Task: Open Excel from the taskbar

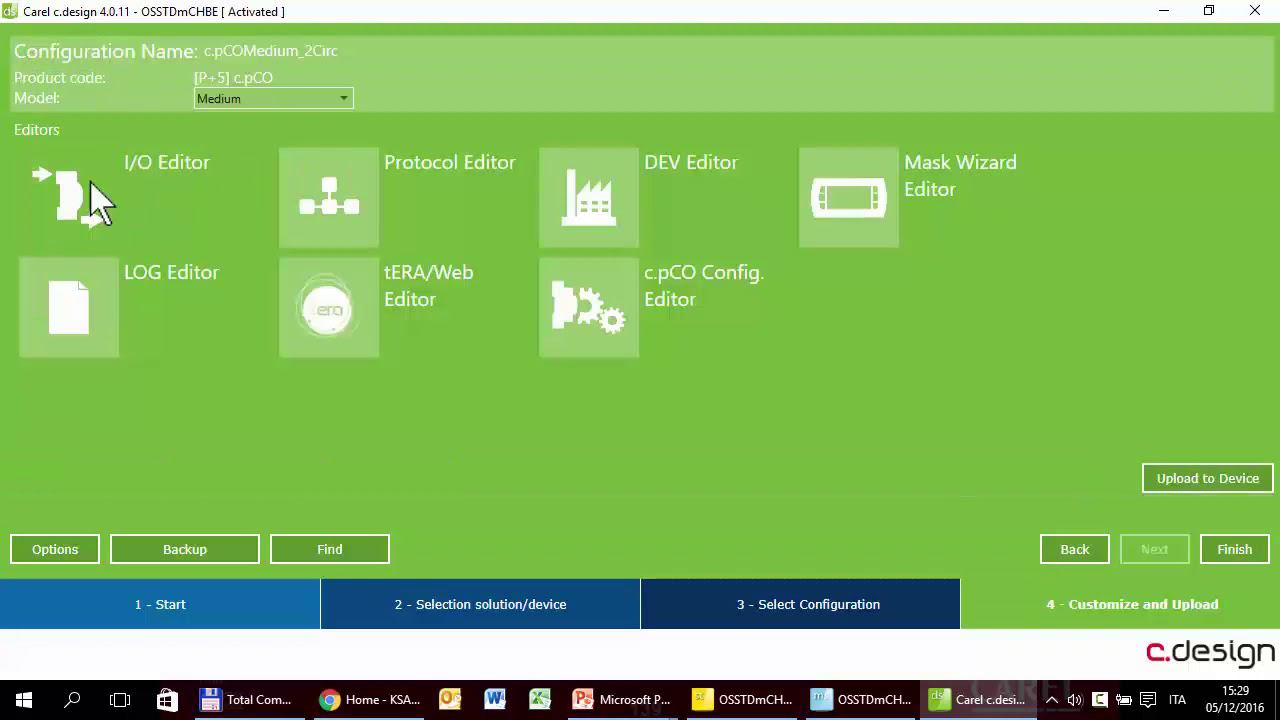Action: (540, 700)
